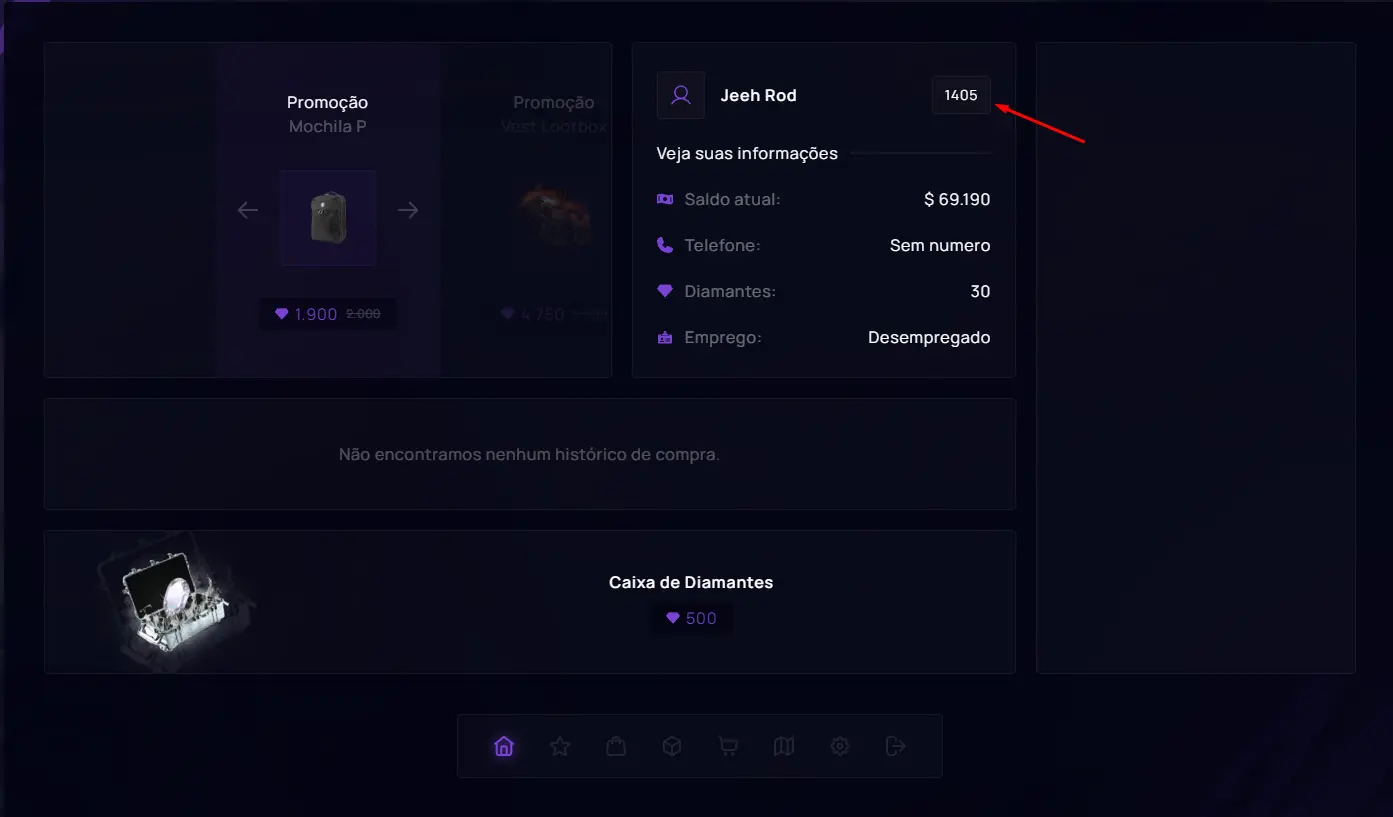
Task: Advance to next promotion with right arrow
Action: click(408, 210)
